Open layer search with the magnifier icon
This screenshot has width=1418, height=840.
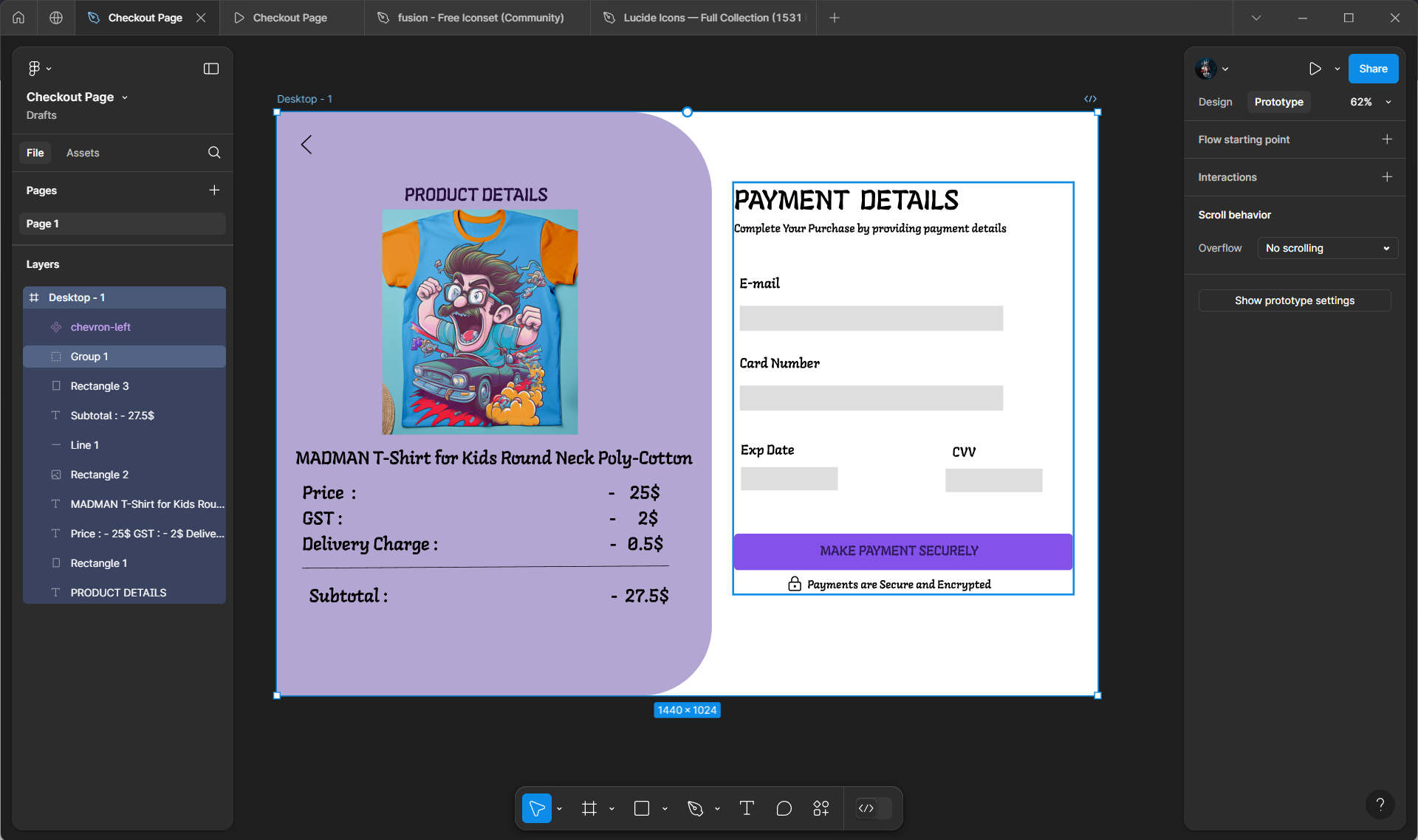213,153
